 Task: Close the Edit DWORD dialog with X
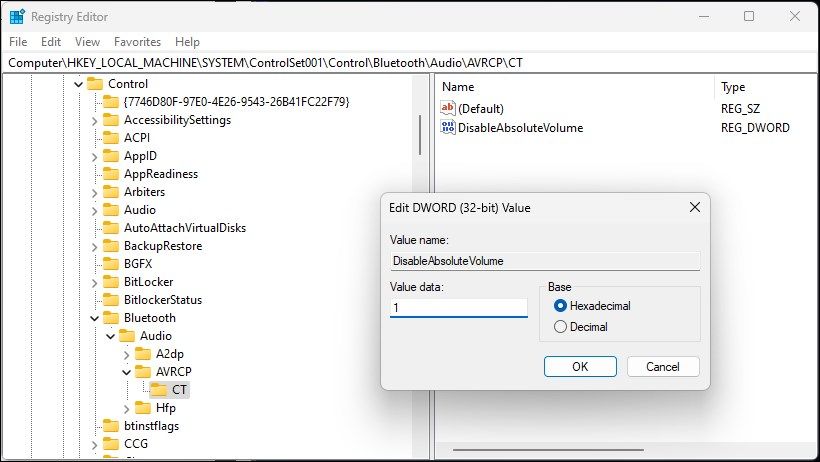[x=694, y=207]
